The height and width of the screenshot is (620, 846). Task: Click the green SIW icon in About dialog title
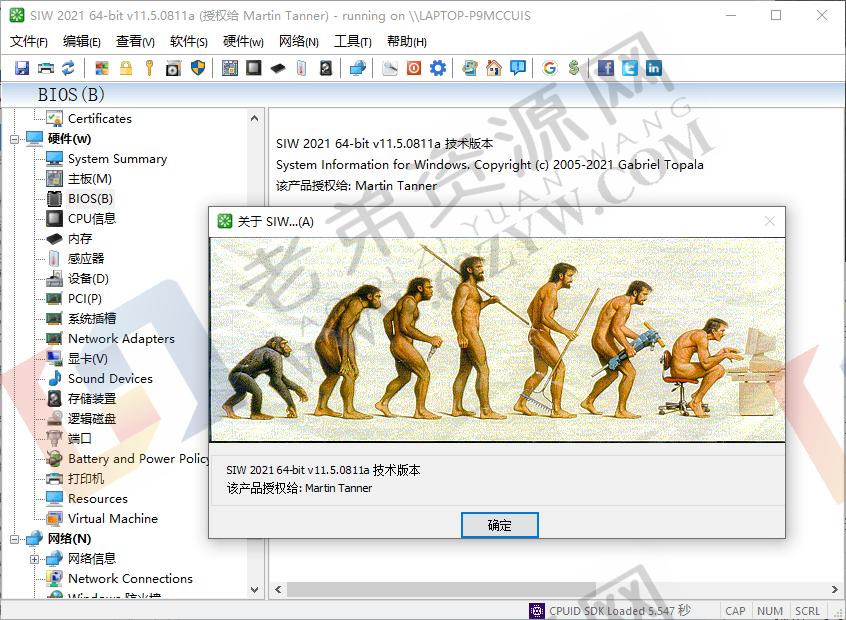coord(225,221)
